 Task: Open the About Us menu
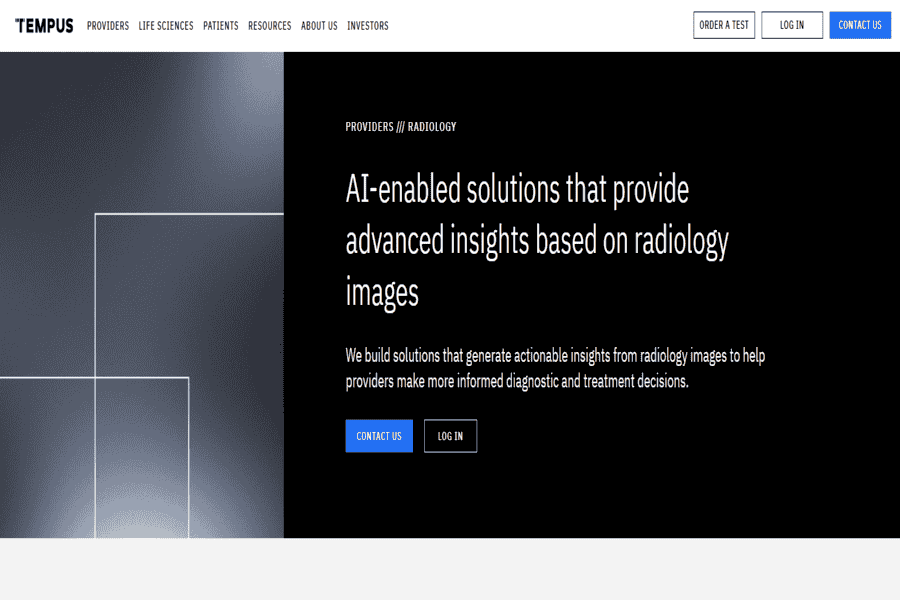click(x=319, y=26)
